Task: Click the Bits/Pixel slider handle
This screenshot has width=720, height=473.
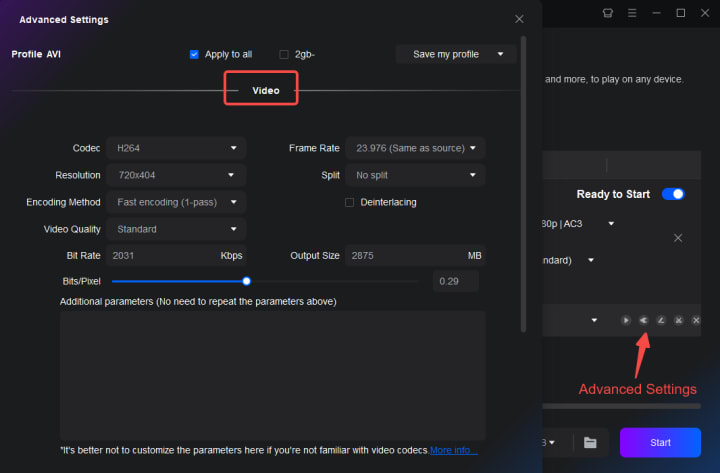Action: [x=247, y=281]
